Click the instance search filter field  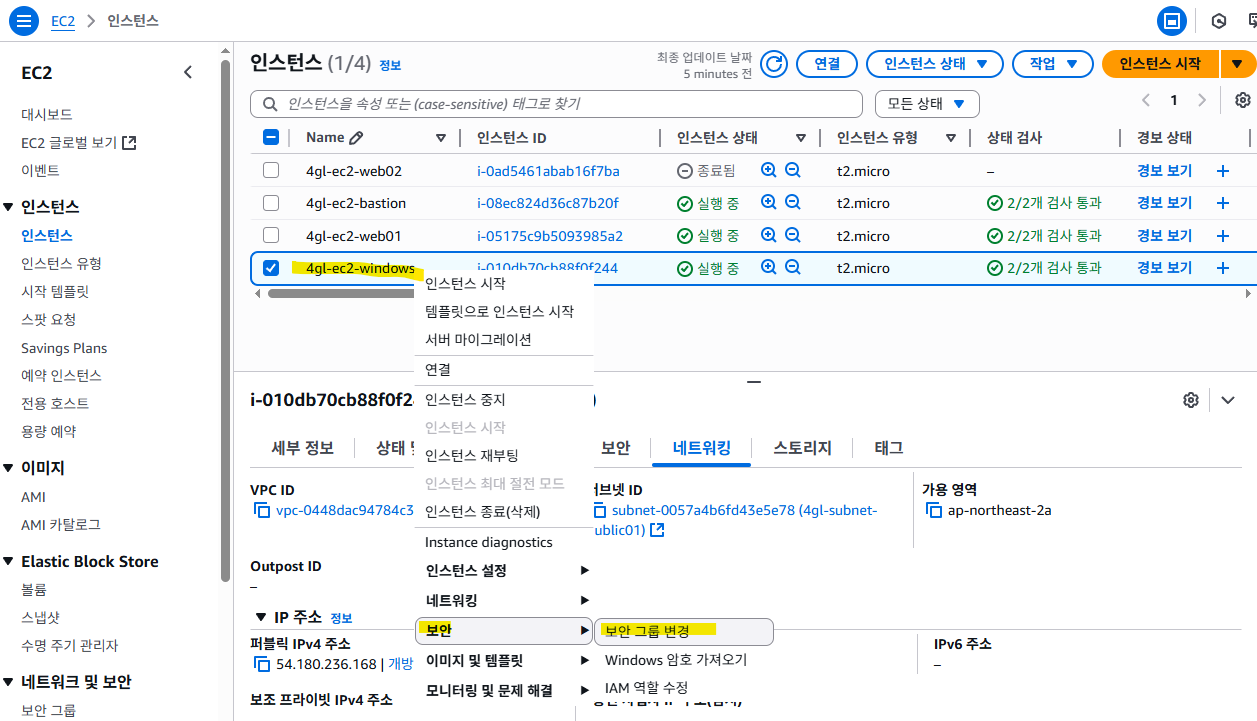click(x=556, y=104)
